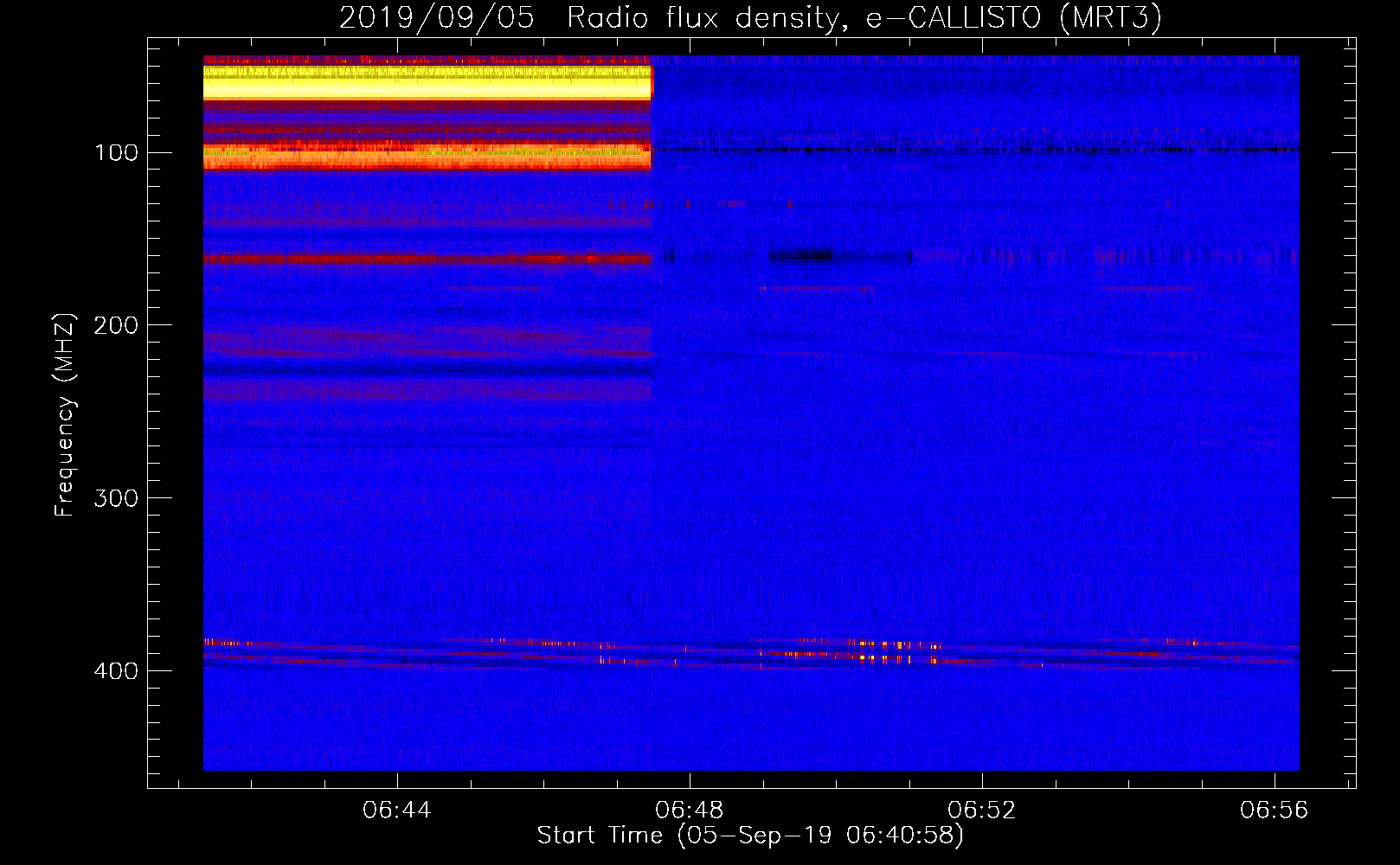Click the 06:56 time tick label
Image resolution: width=1400 pixels, height=865 pixels.
[x=1275, y=811]
